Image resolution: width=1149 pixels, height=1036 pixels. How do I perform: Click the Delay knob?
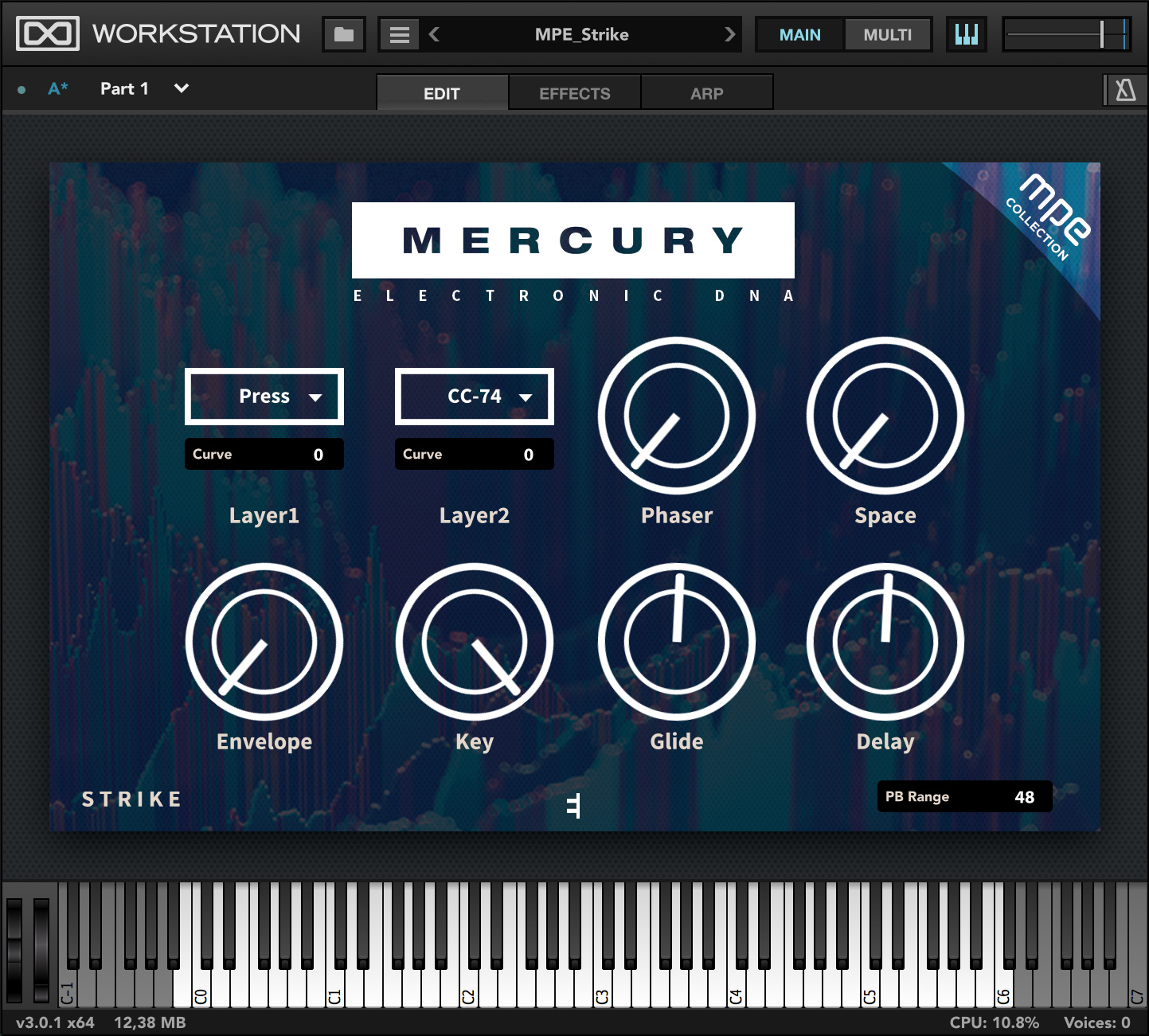[885, 642]
